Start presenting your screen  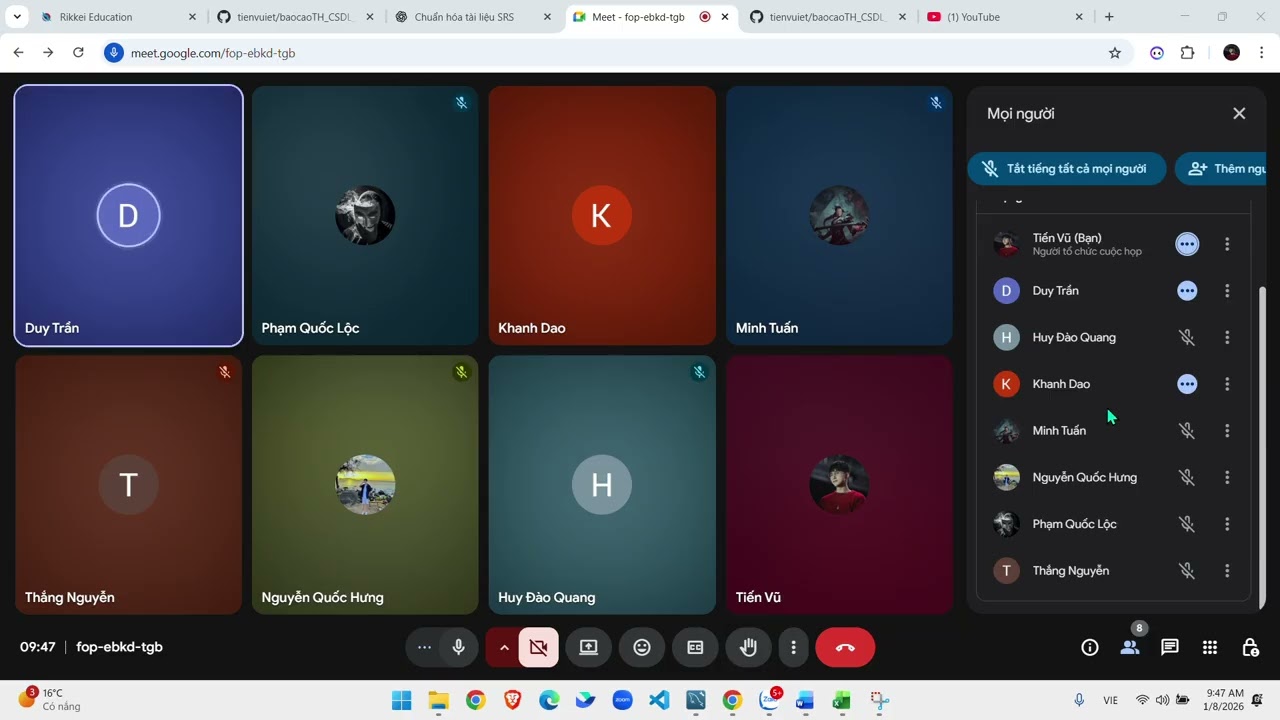(x=588, y=647)
